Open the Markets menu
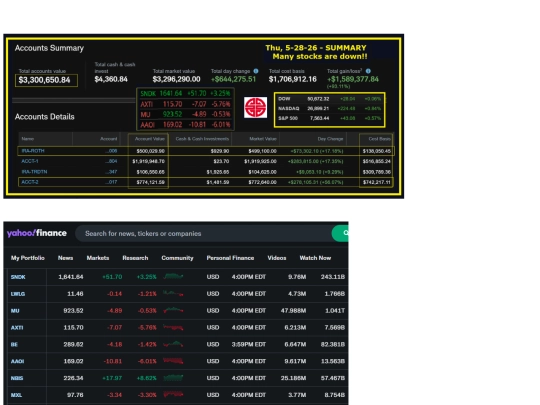Screen dimensions: 540x405 pyautogui.click(x=98, y=258)
